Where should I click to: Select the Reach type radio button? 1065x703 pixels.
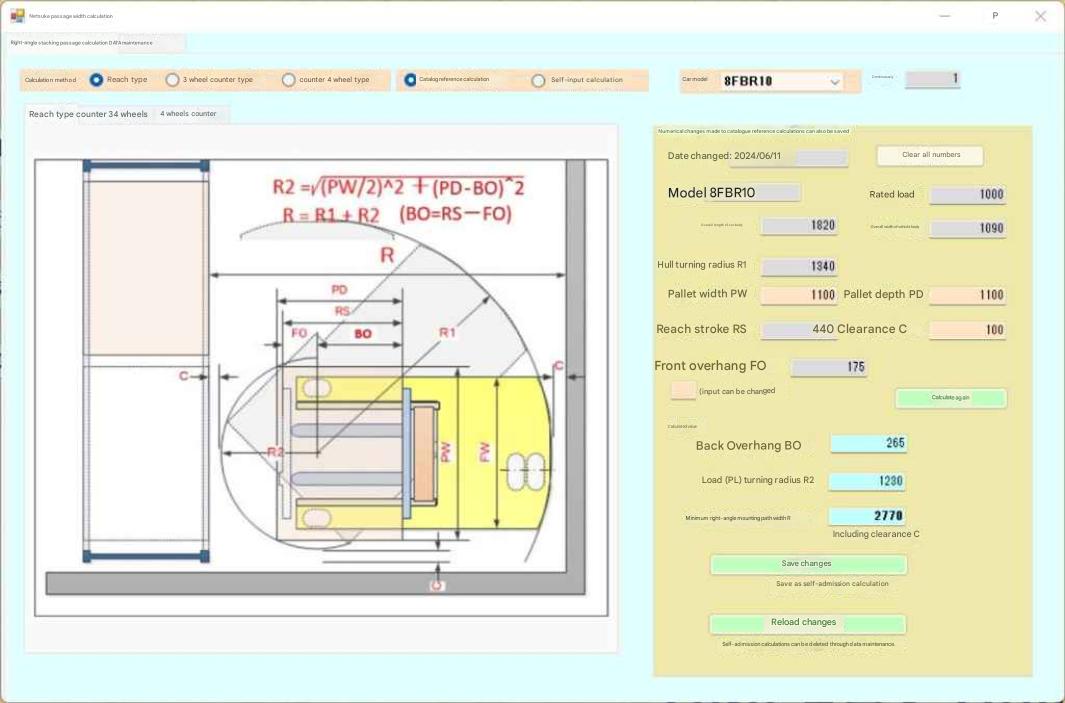tap(97, 80)
